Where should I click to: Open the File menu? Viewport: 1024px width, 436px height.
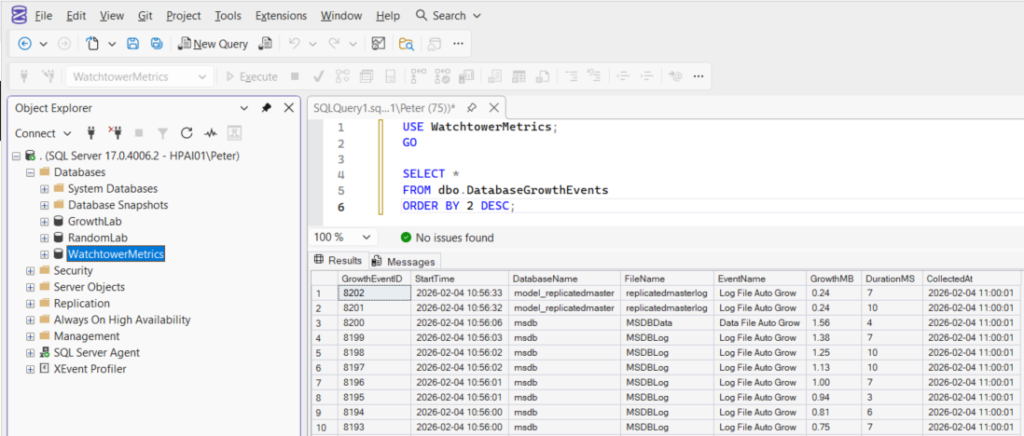pos(44,15)
